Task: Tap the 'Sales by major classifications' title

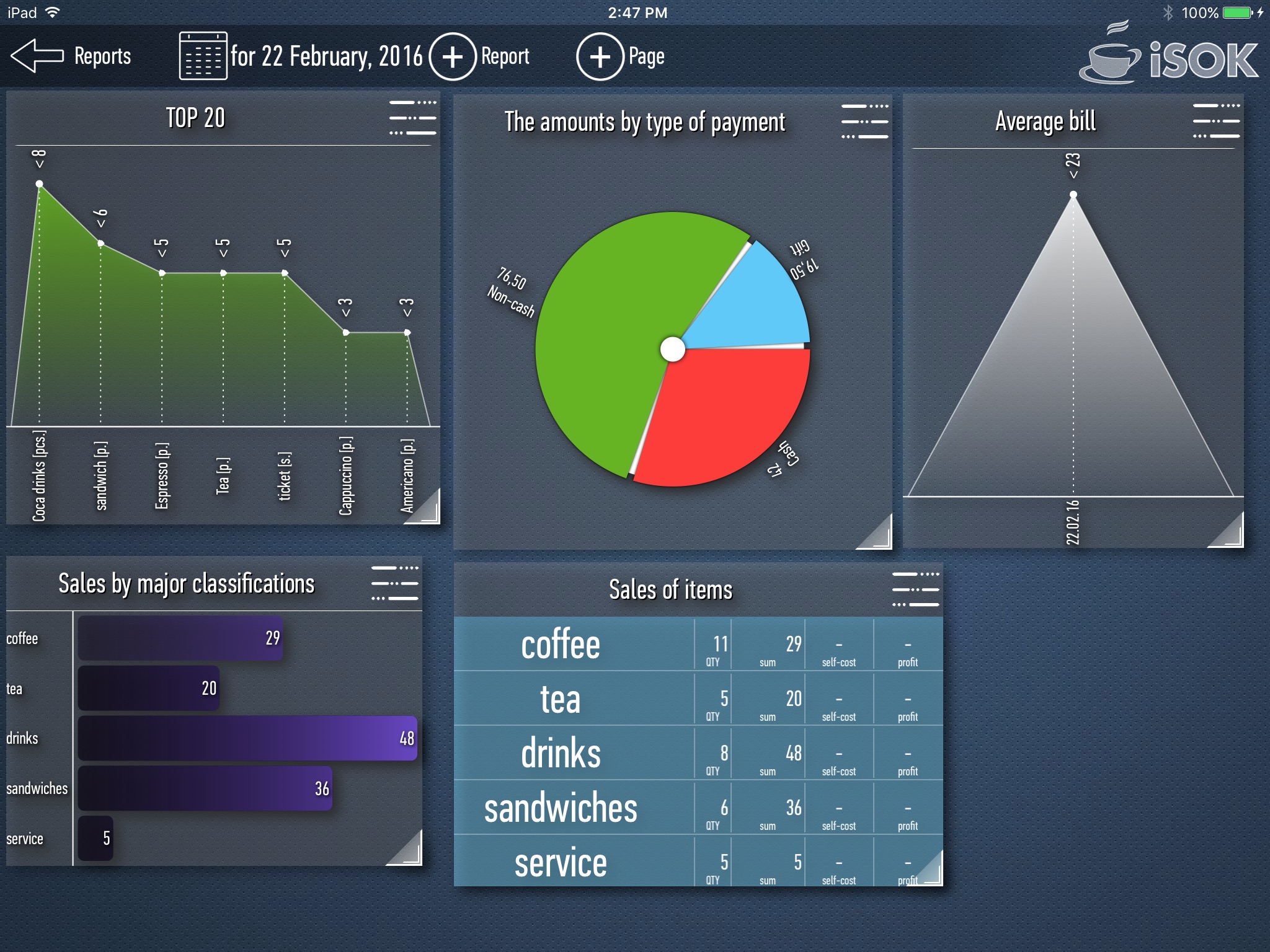Action: pyautogui.click(x=186, y=584)
